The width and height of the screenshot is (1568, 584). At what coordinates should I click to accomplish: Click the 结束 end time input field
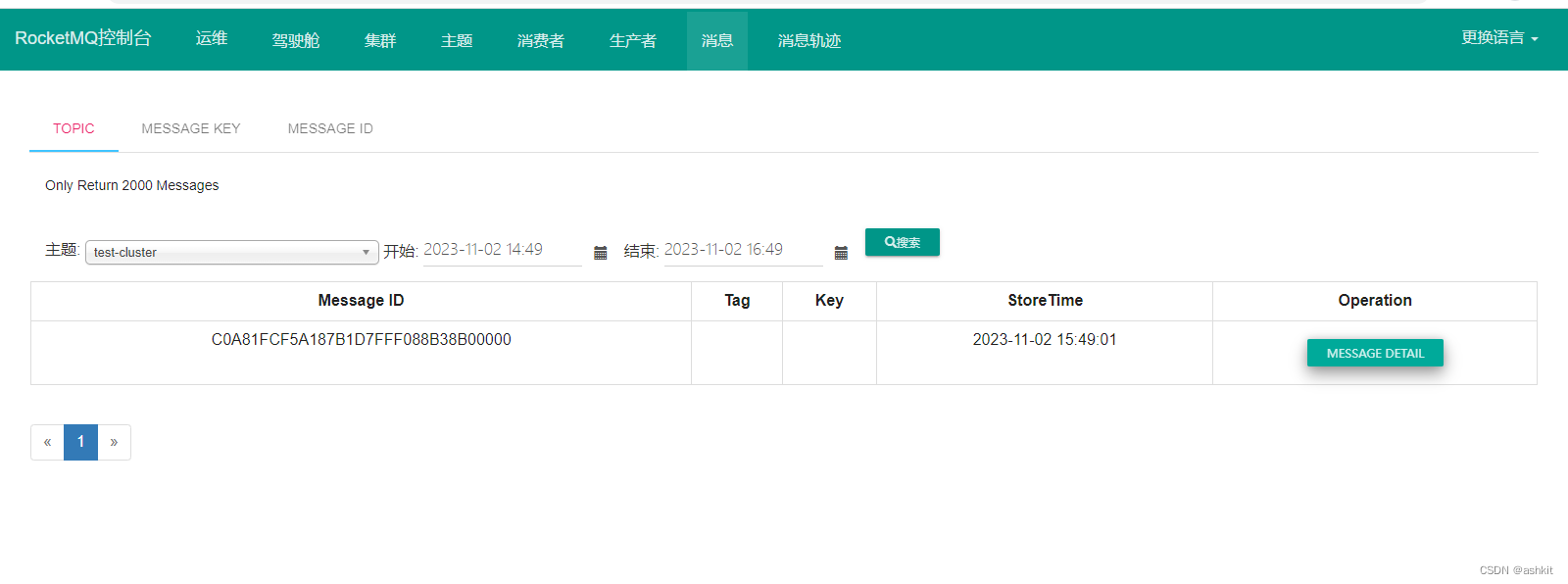pos(744,250)
